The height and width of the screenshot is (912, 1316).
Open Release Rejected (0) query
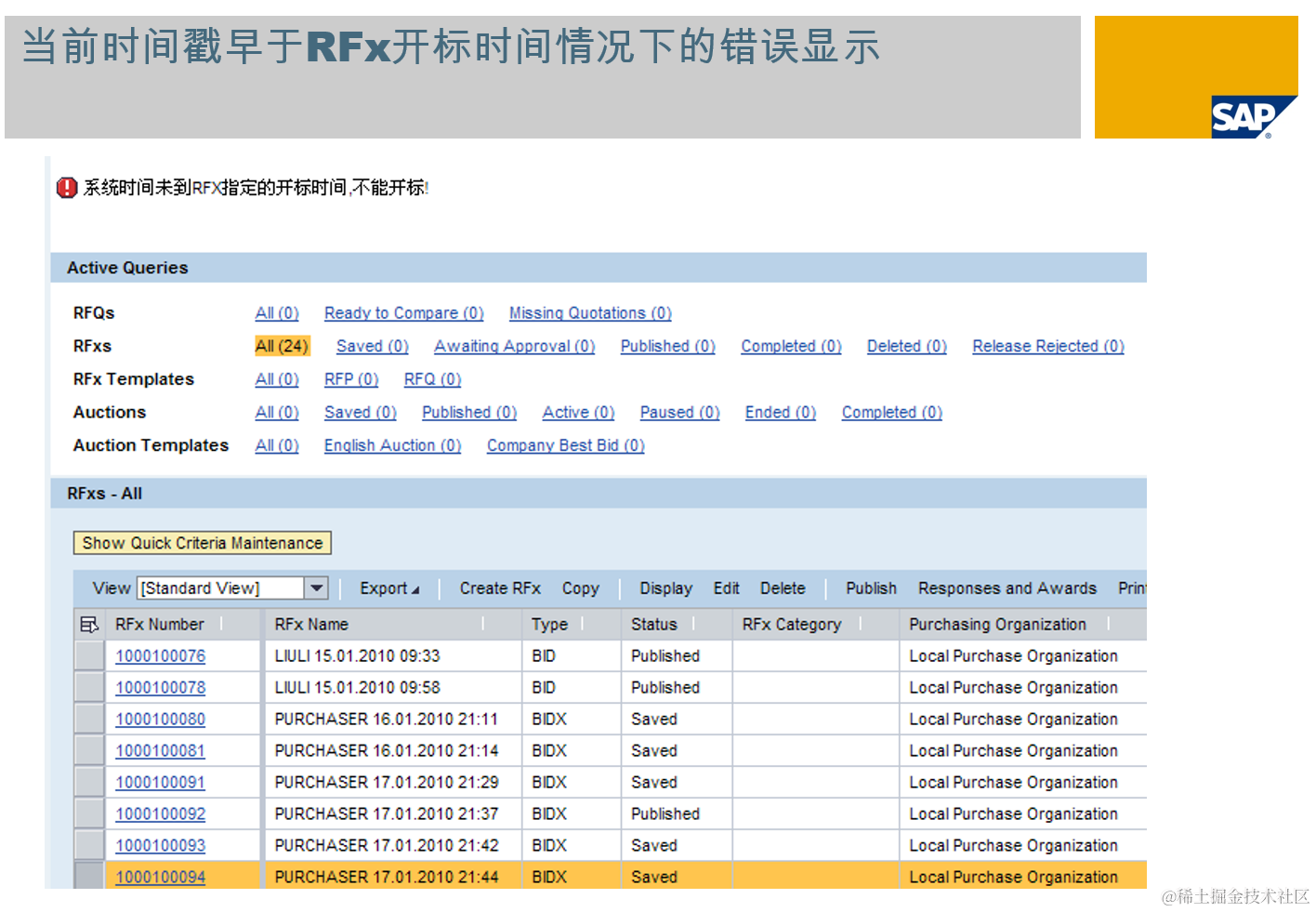pyautogui.click(x=1048, y=346)
